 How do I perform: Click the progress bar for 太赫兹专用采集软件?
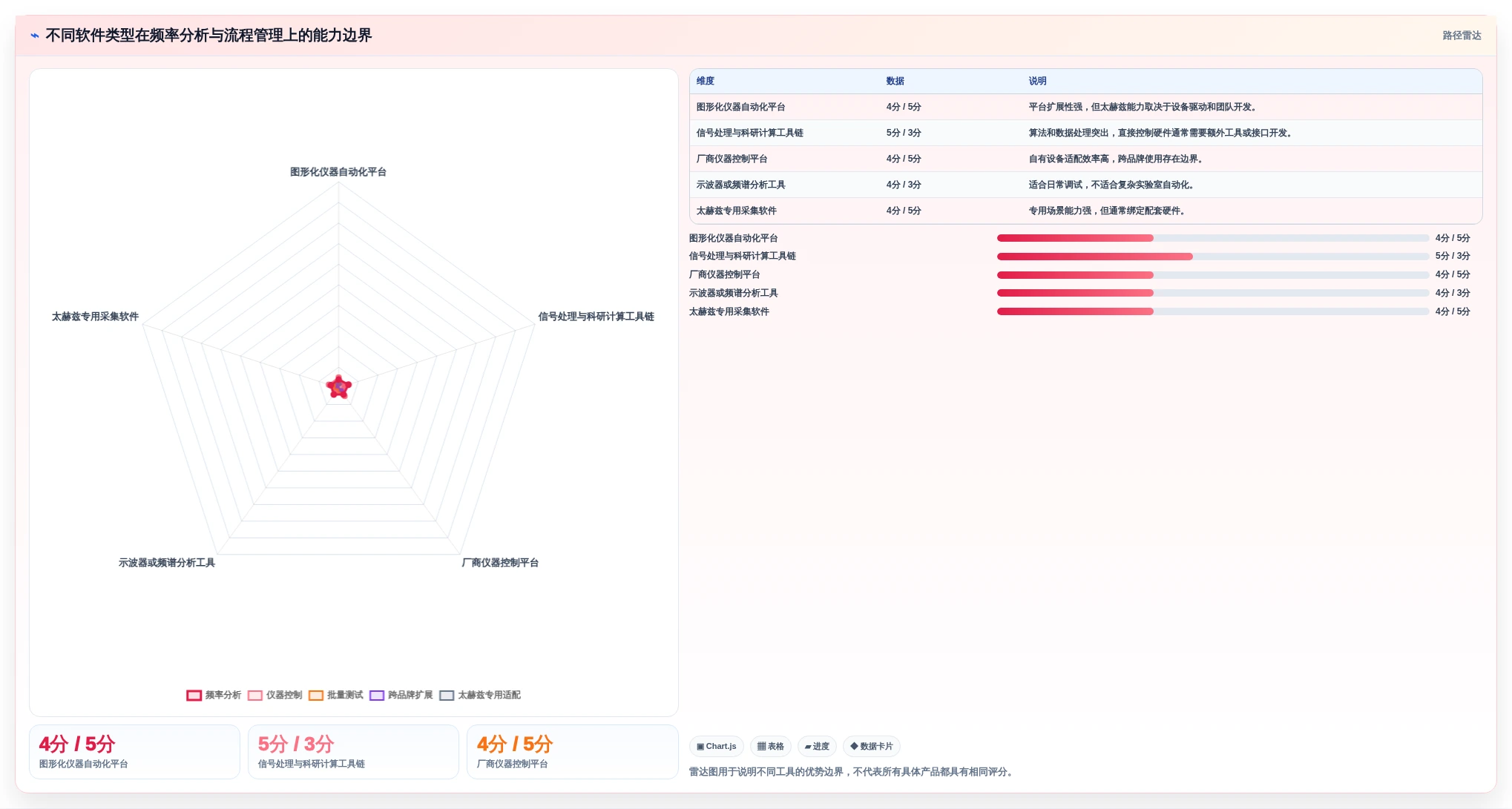pos(1213,311)
